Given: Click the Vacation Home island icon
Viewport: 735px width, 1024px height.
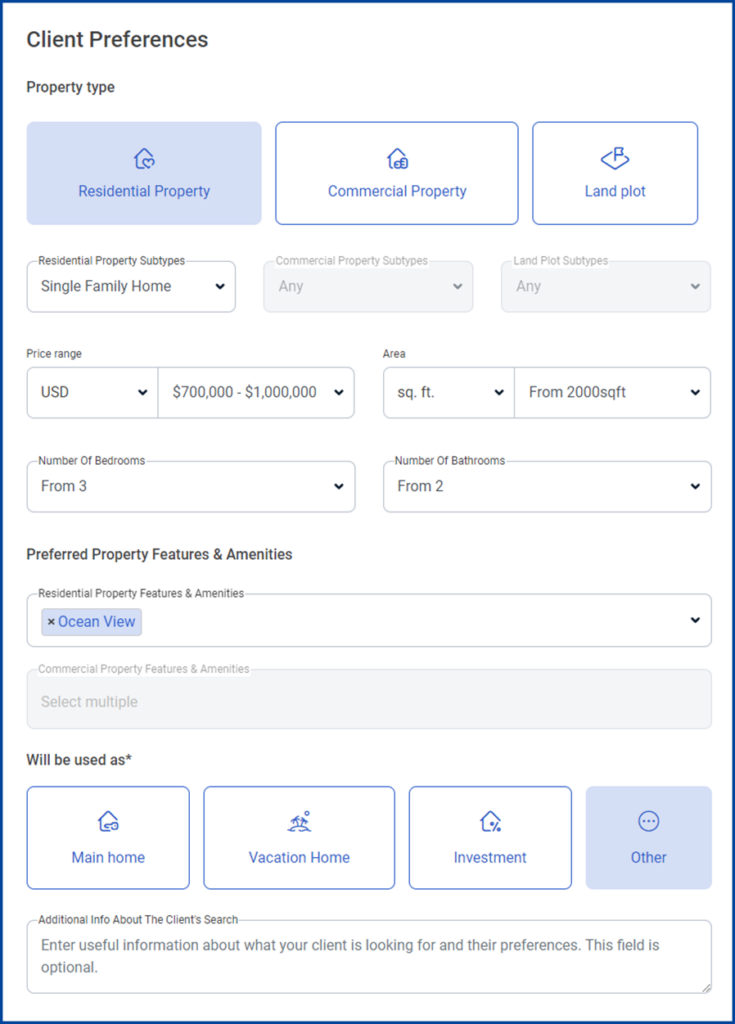Looking at the screenshot, I should (x=299, y=821).
